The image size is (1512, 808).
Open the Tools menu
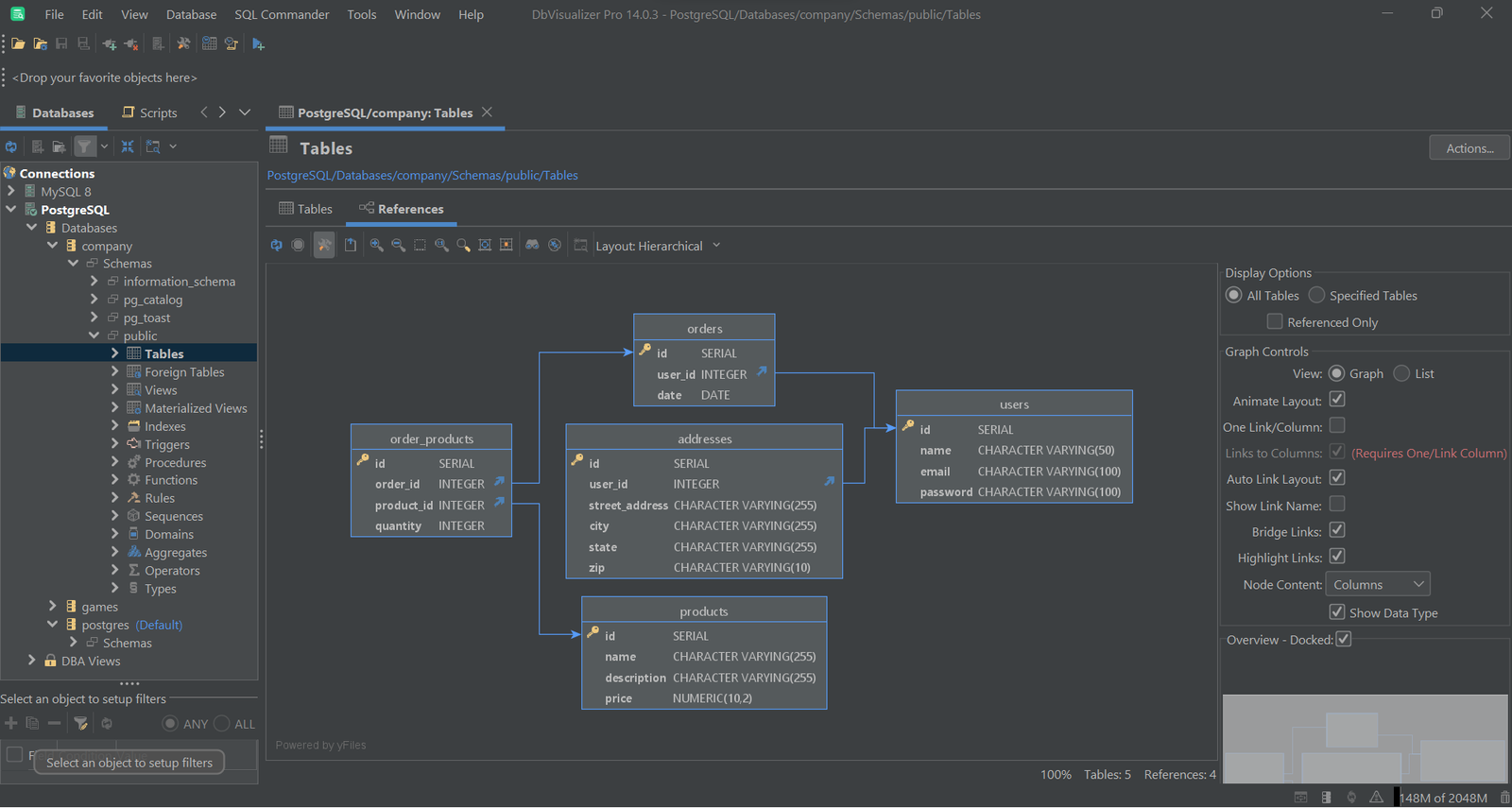tap(361, 14)
